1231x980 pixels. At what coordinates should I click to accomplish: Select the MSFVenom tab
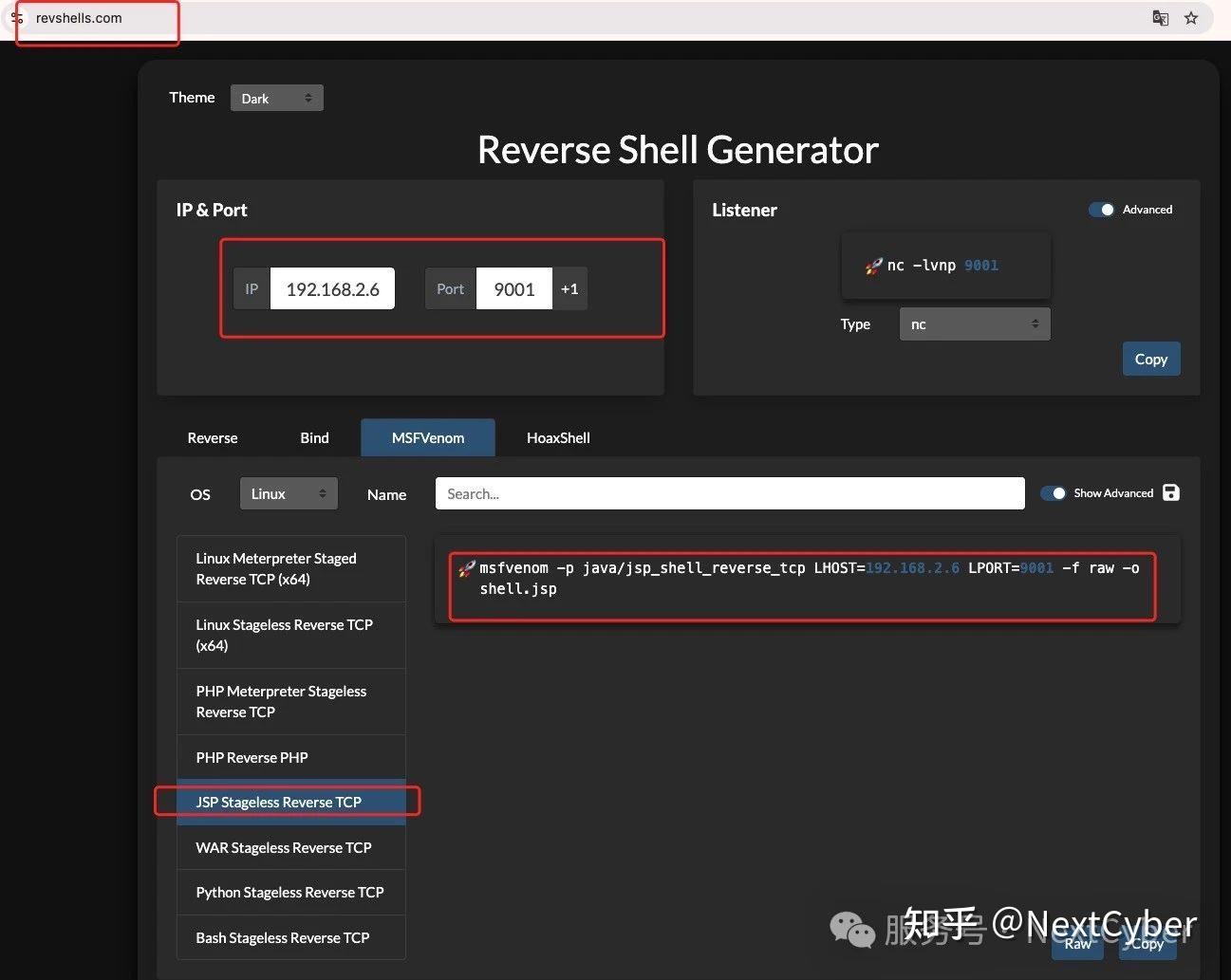click(x=428, y=437)
